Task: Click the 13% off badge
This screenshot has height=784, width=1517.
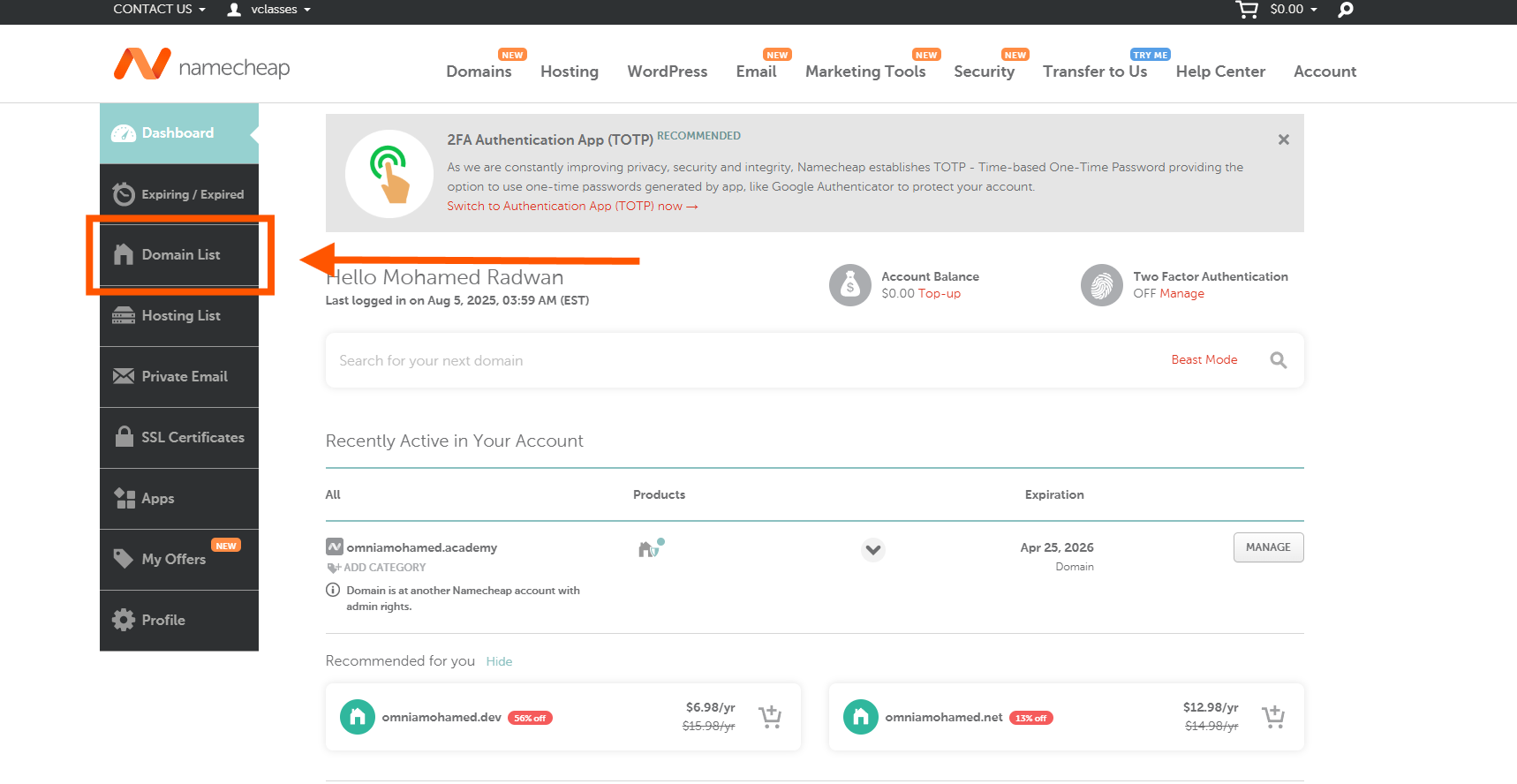Action: 1031,718
